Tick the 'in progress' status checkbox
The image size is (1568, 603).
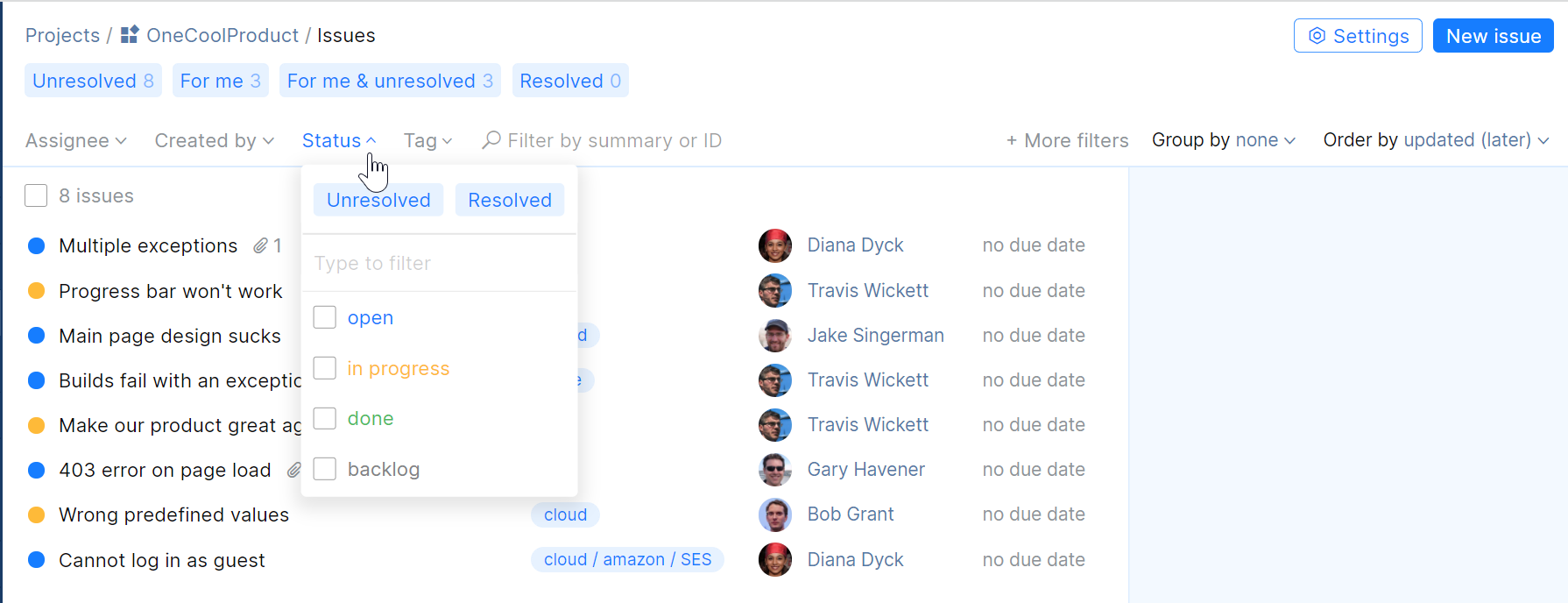(x=325, y=368)
